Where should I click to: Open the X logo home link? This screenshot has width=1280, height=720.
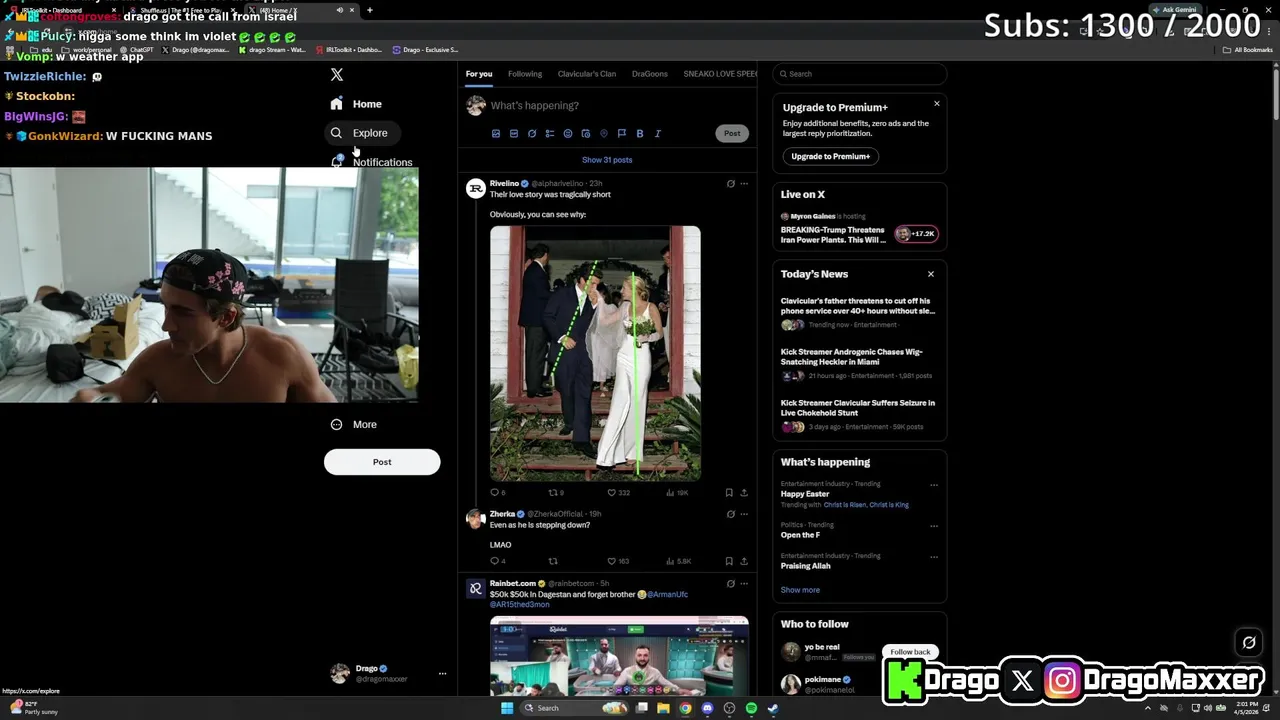(337, 75)
